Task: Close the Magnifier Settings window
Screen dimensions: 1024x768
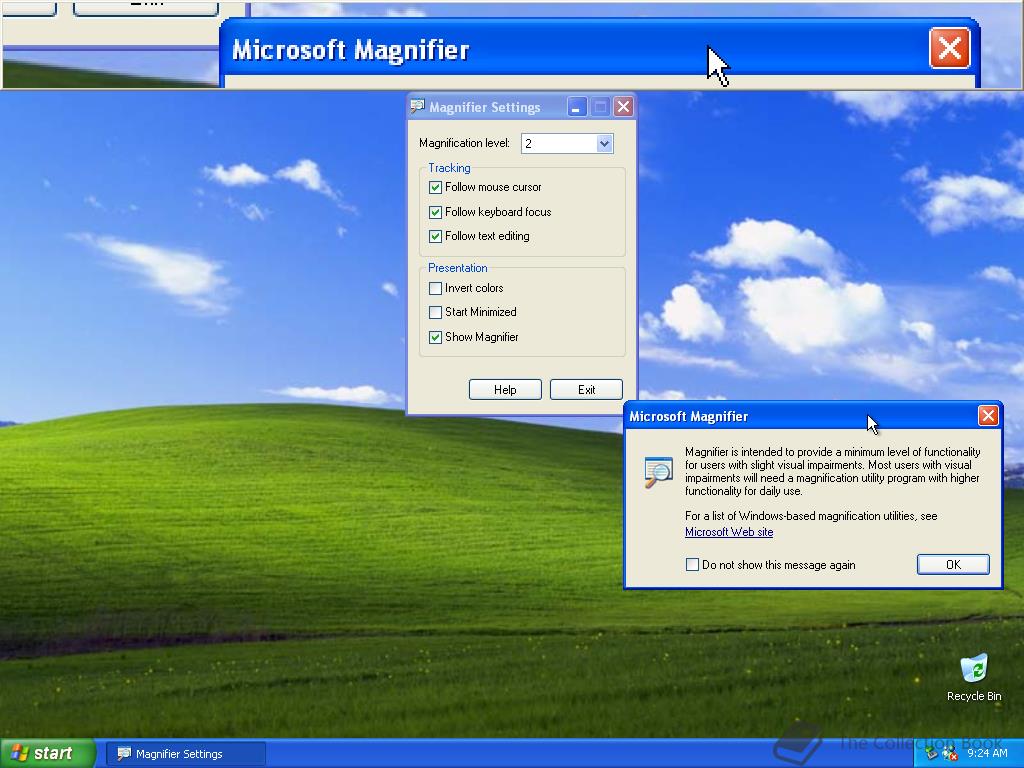Action: point(624,106)
